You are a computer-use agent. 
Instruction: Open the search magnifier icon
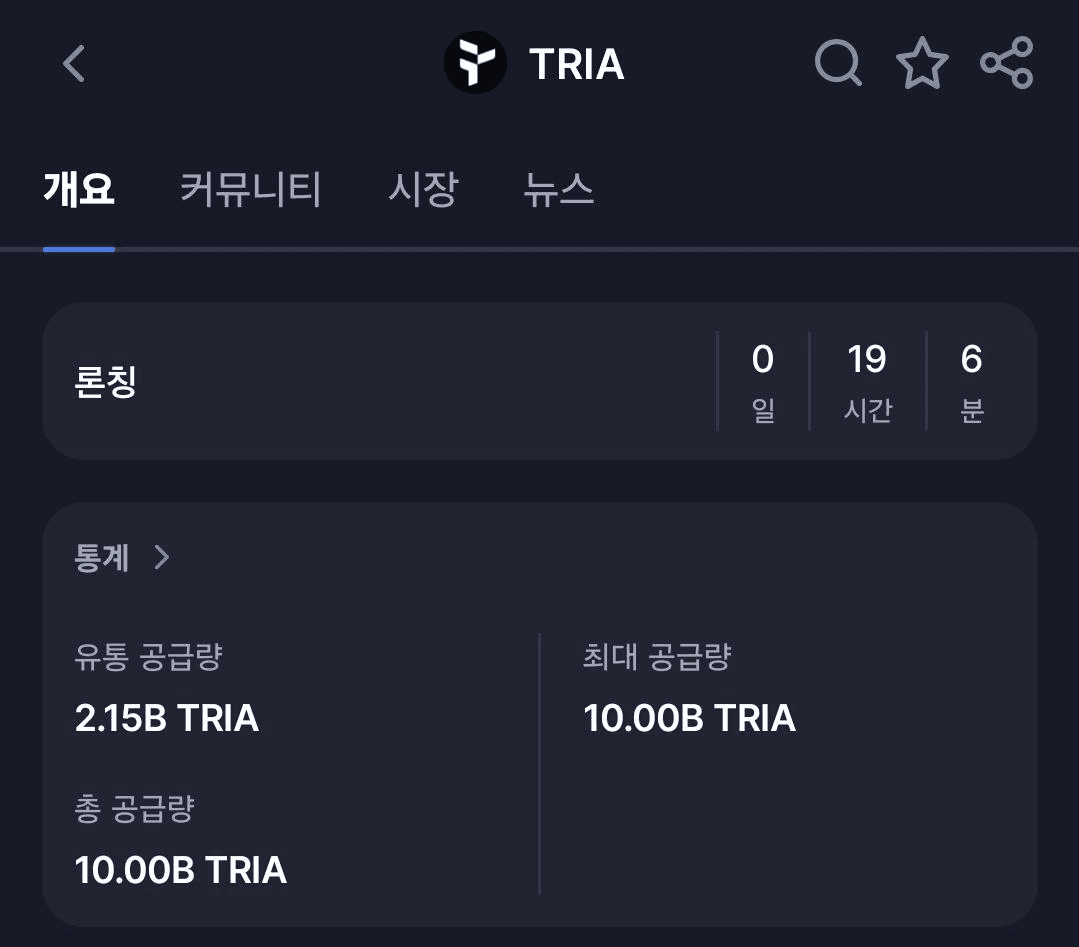pos(838,63)
